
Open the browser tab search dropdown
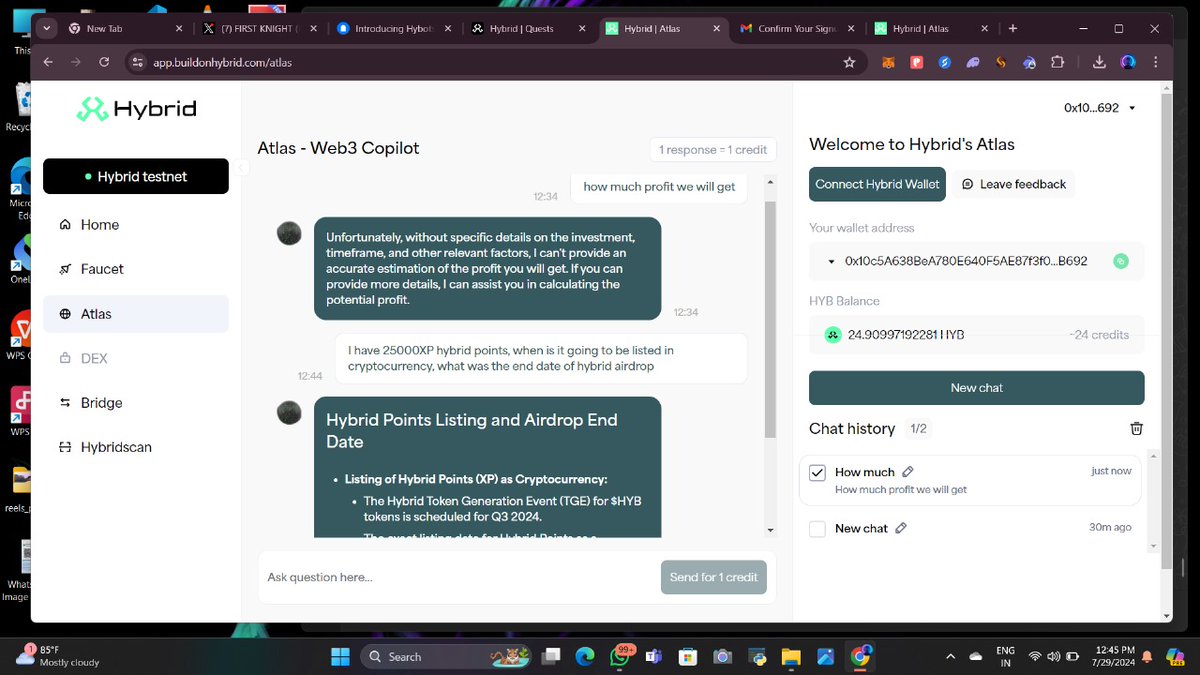tap(47, 29)
